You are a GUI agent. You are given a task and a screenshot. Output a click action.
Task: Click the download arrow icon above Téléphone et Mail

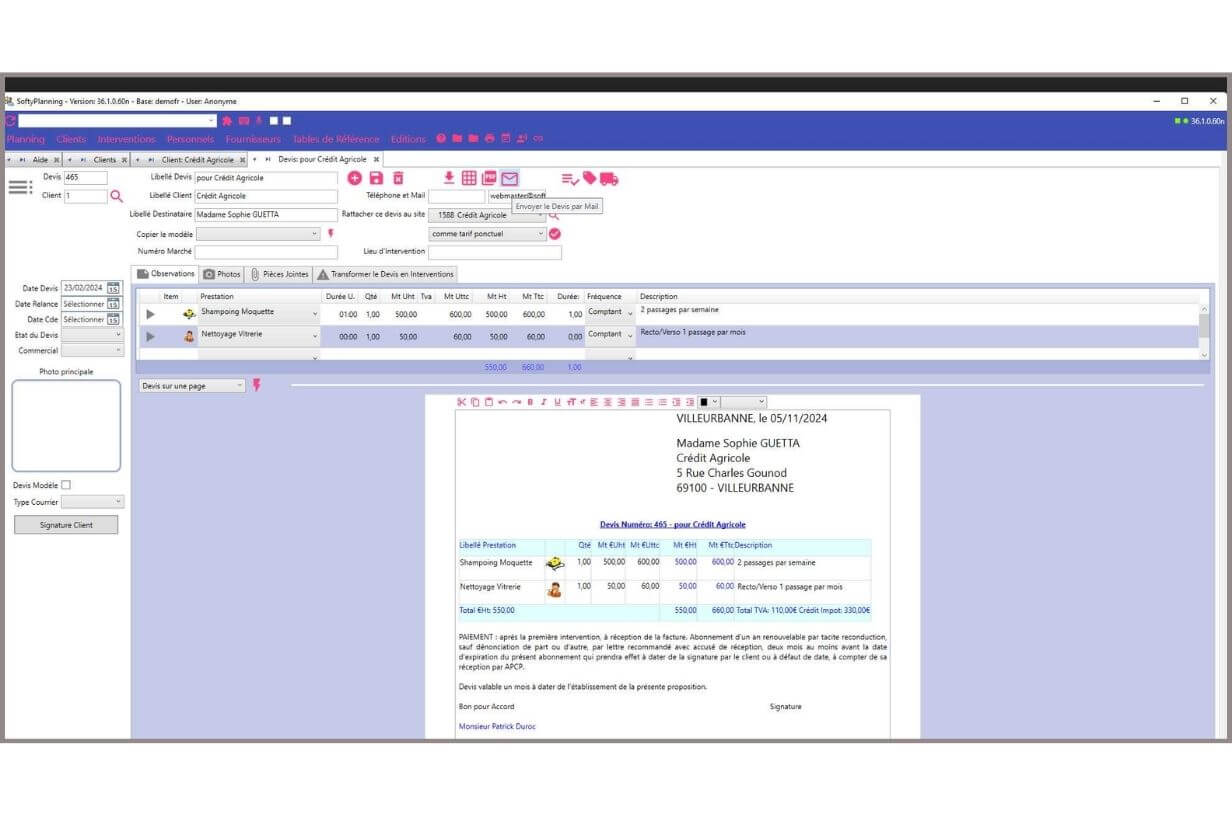449,178
